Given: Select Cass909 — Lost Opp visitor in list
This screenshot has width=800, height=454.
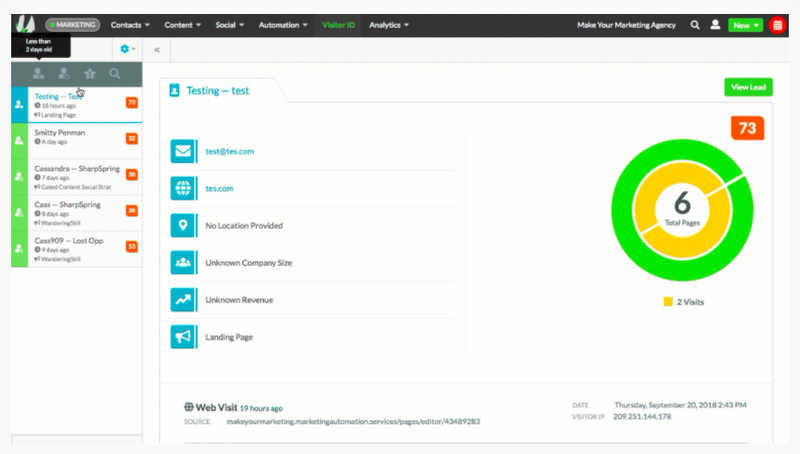Looking at the screenshot, I should pyautogui.click(x=77, y=249).
